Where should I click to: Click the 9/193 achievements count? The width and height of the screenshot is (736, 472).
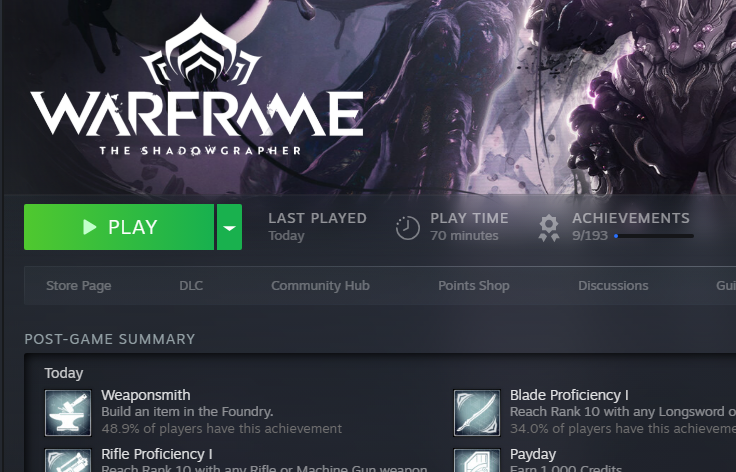coord(590,236)
